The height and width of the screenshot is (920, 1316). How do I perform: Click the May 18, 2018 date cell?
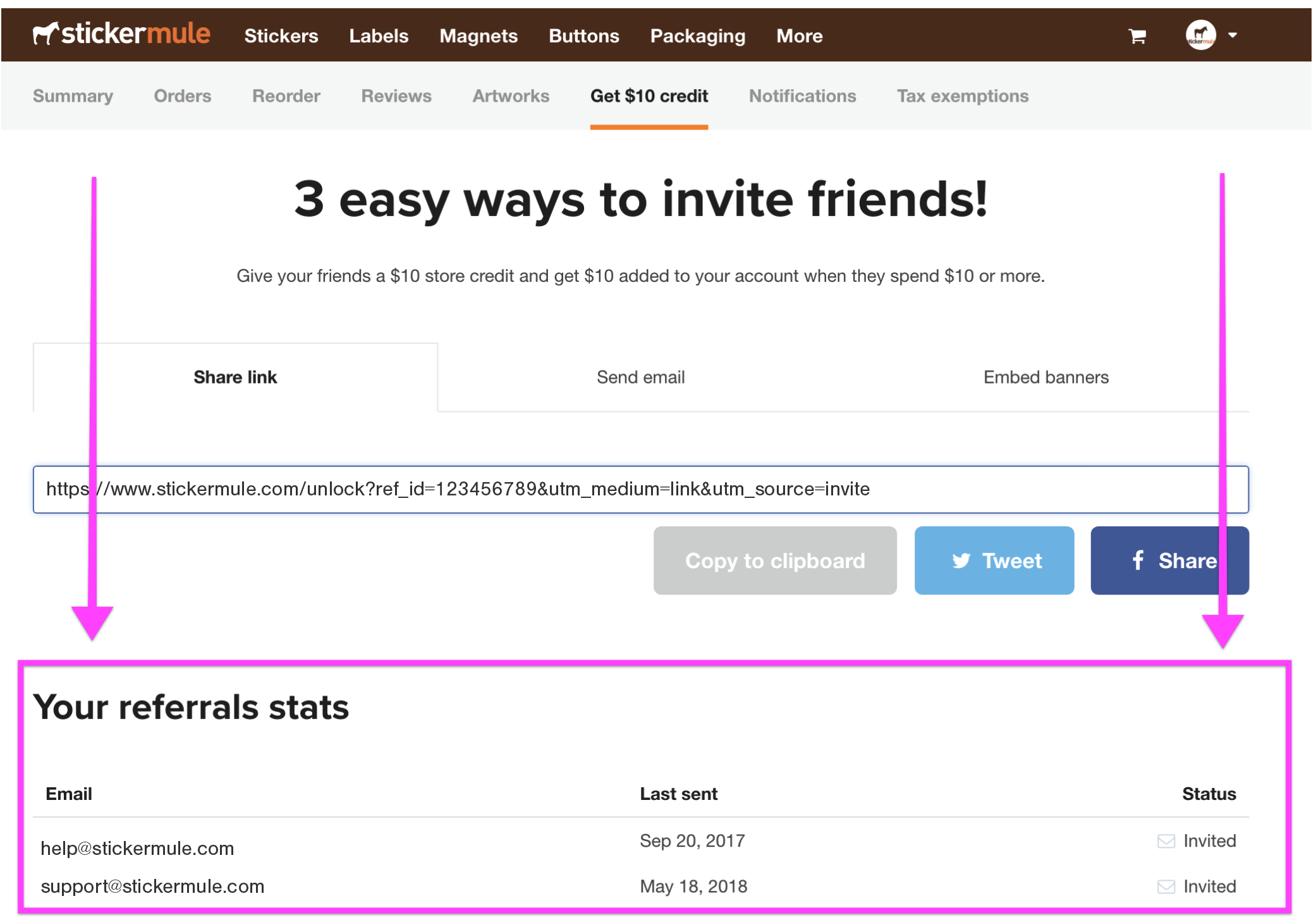click(x=693, y=887)
